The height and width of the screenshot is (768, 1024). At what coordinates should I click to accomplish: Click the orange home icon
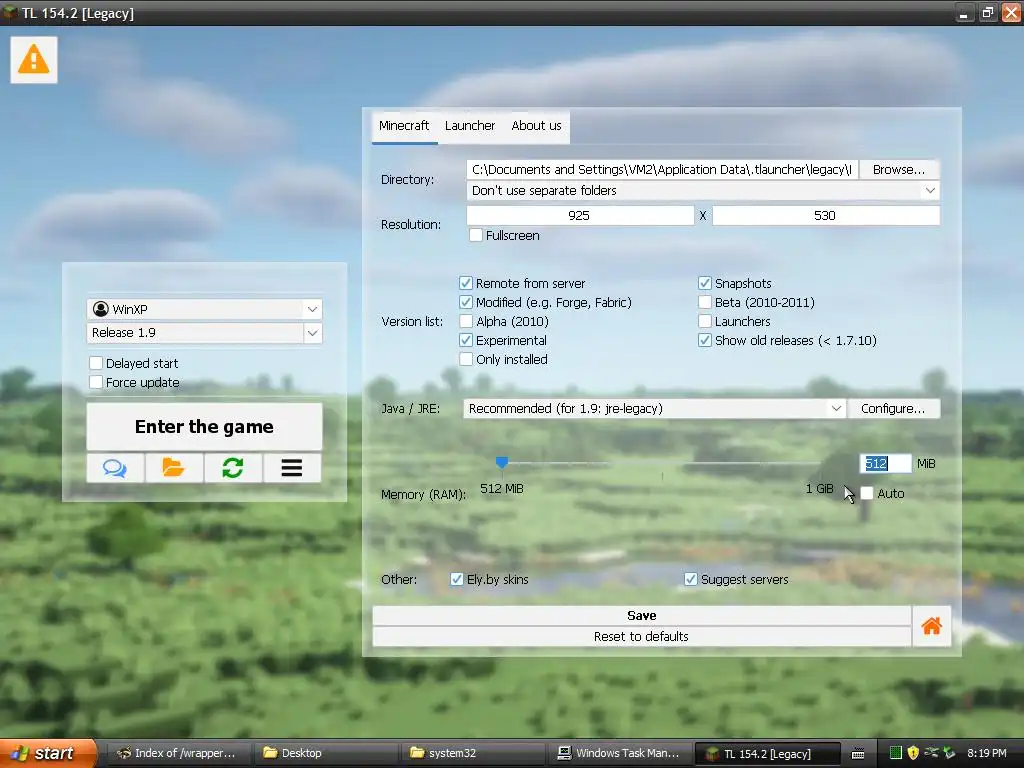pos(931,626)
